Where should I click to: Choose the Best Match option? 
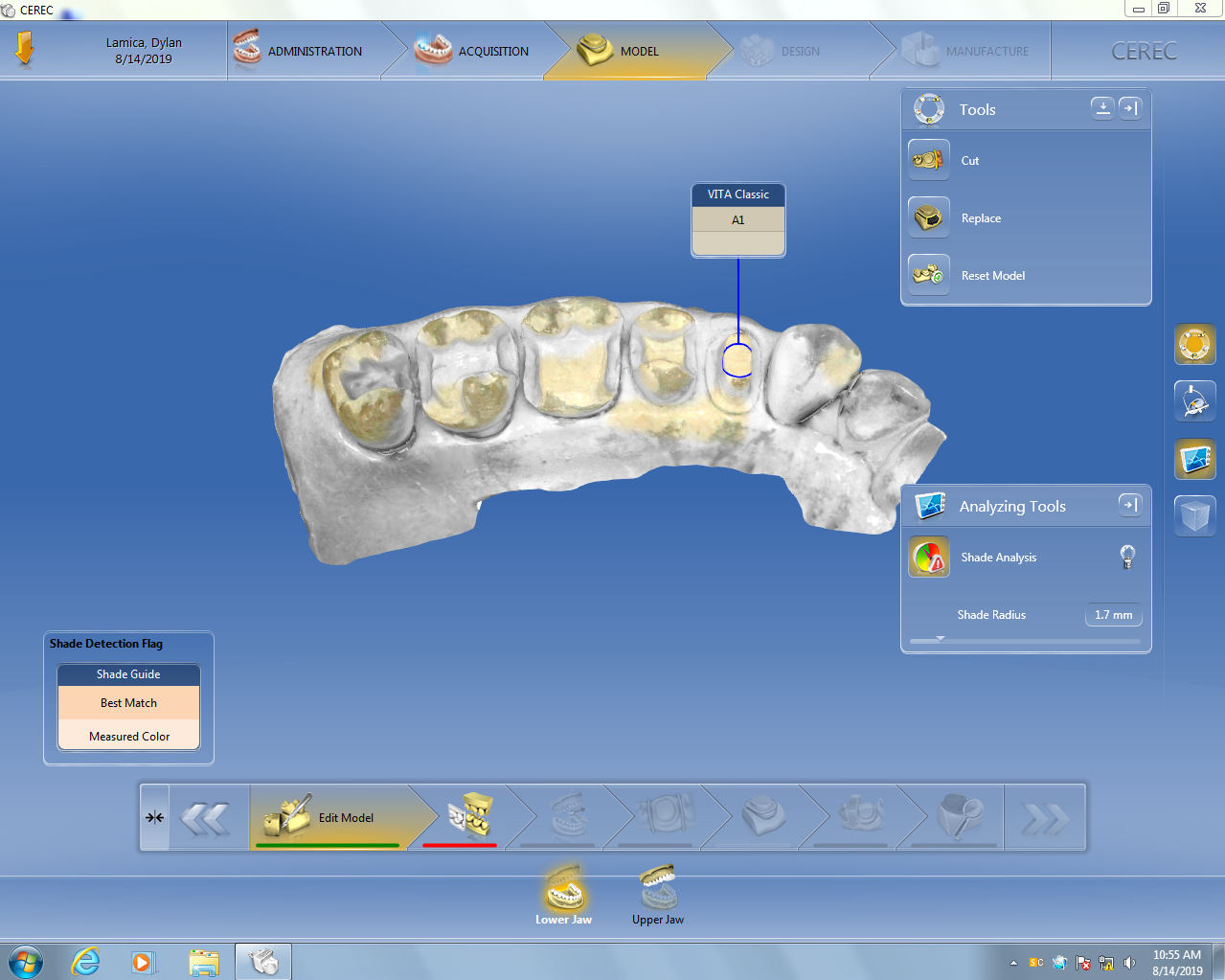pyautogui.click(x=128, y=703)
